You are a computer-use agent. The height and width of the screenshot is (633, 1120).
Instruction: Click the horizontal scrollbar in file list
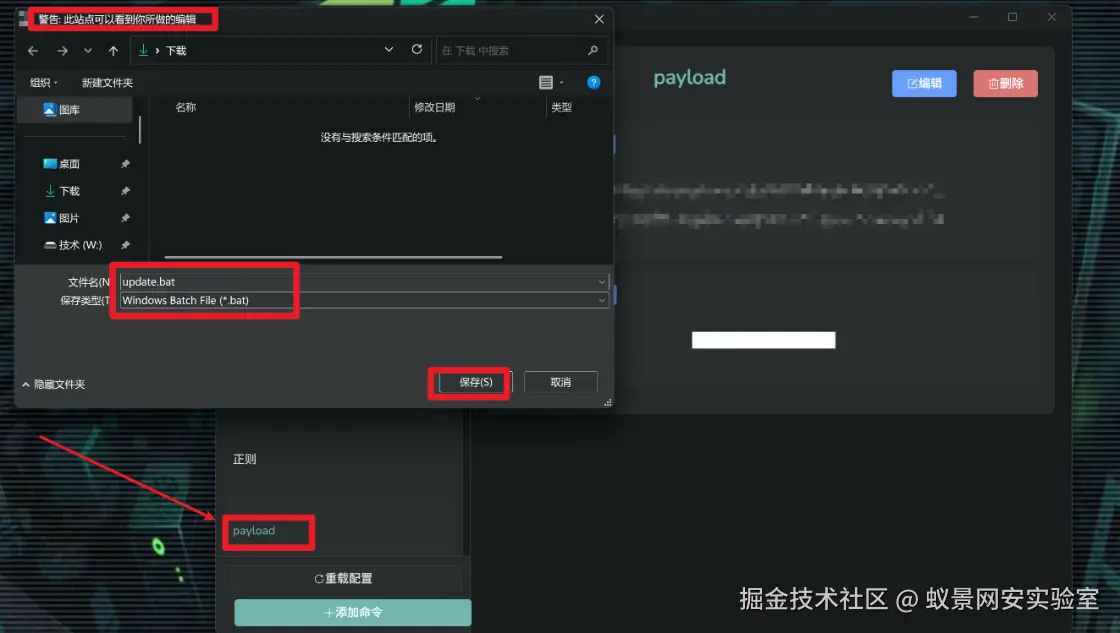[x=333, y=257]
